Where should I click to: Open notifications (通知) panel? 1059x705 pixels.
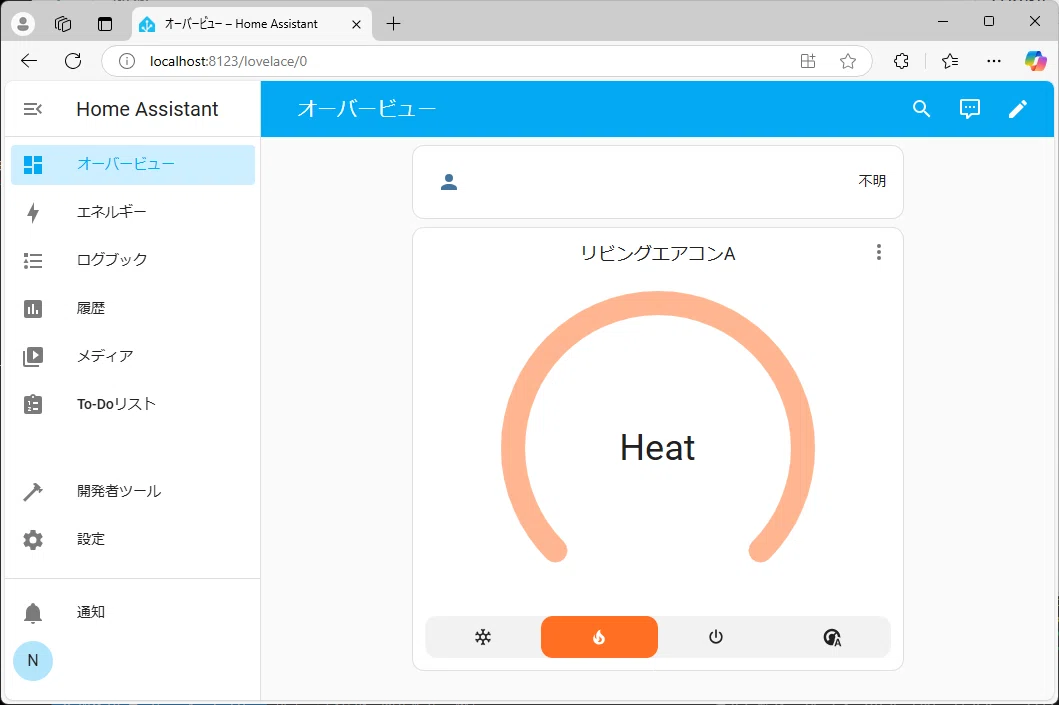[133, 612]
